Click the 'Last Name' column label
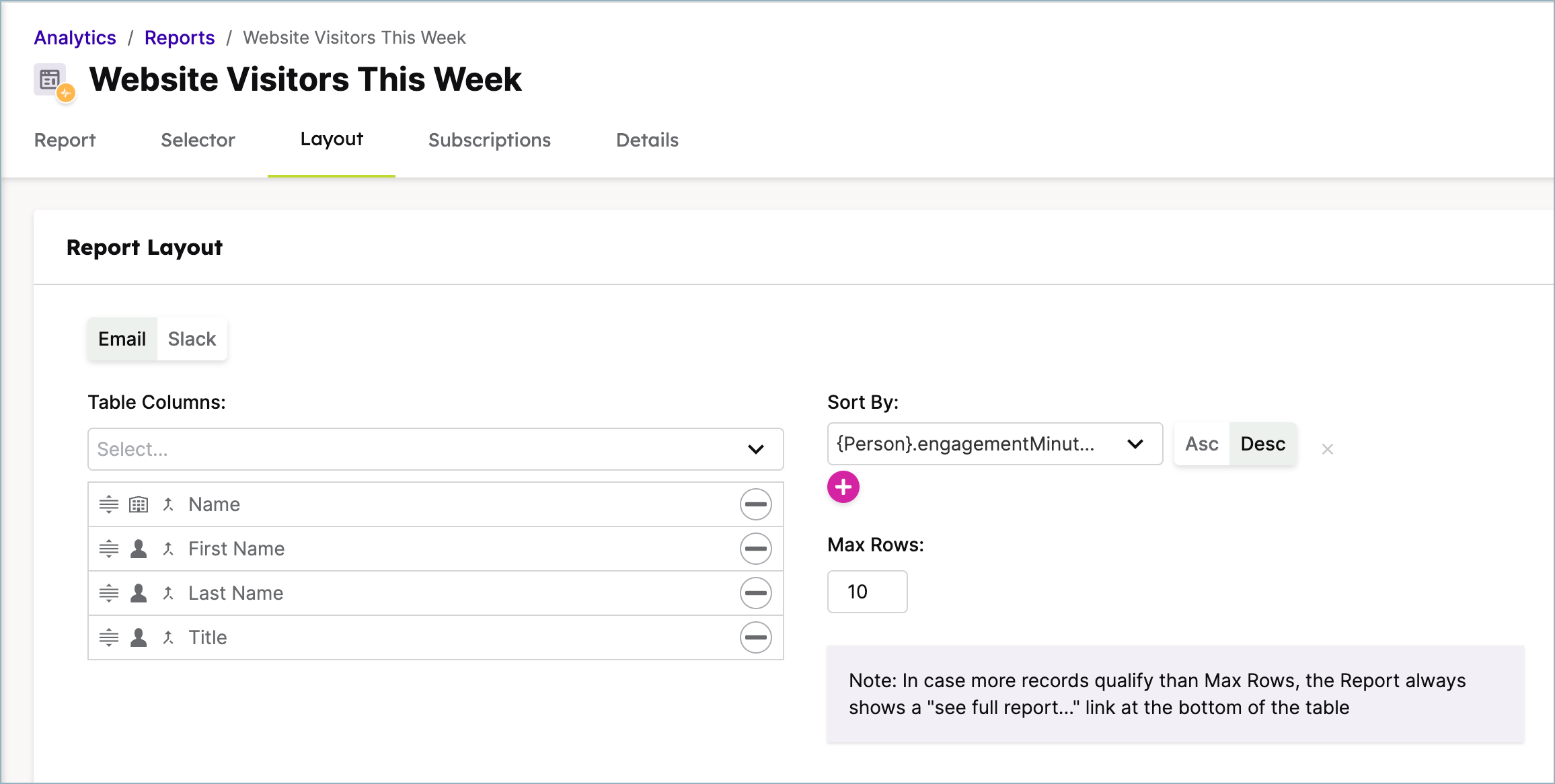The height and width of the screenshot is (784, 1555). [236, 593]
